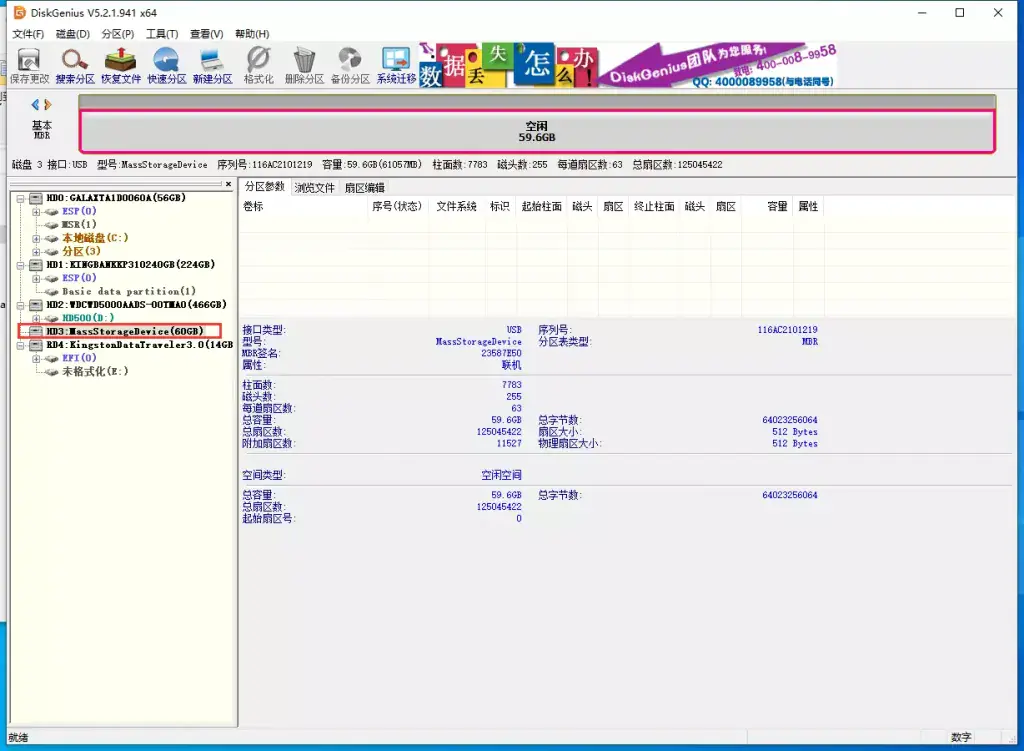Click the DiskGenius app icon in title bar
The height and width of the screenshot is (751, 1024).
point(20,12)
